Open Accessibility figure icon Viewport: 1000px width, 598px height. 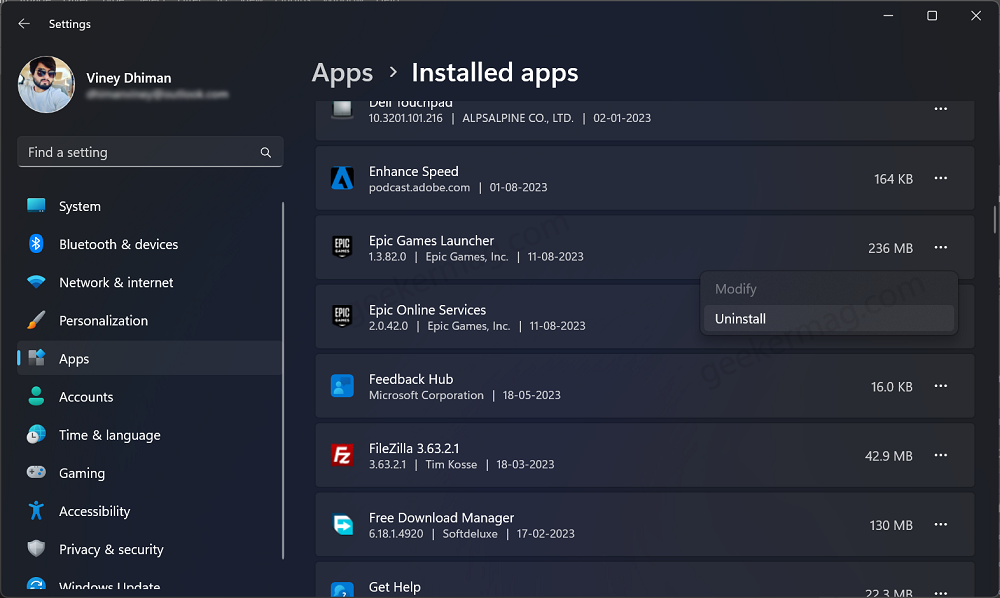(x=36, y=511)
